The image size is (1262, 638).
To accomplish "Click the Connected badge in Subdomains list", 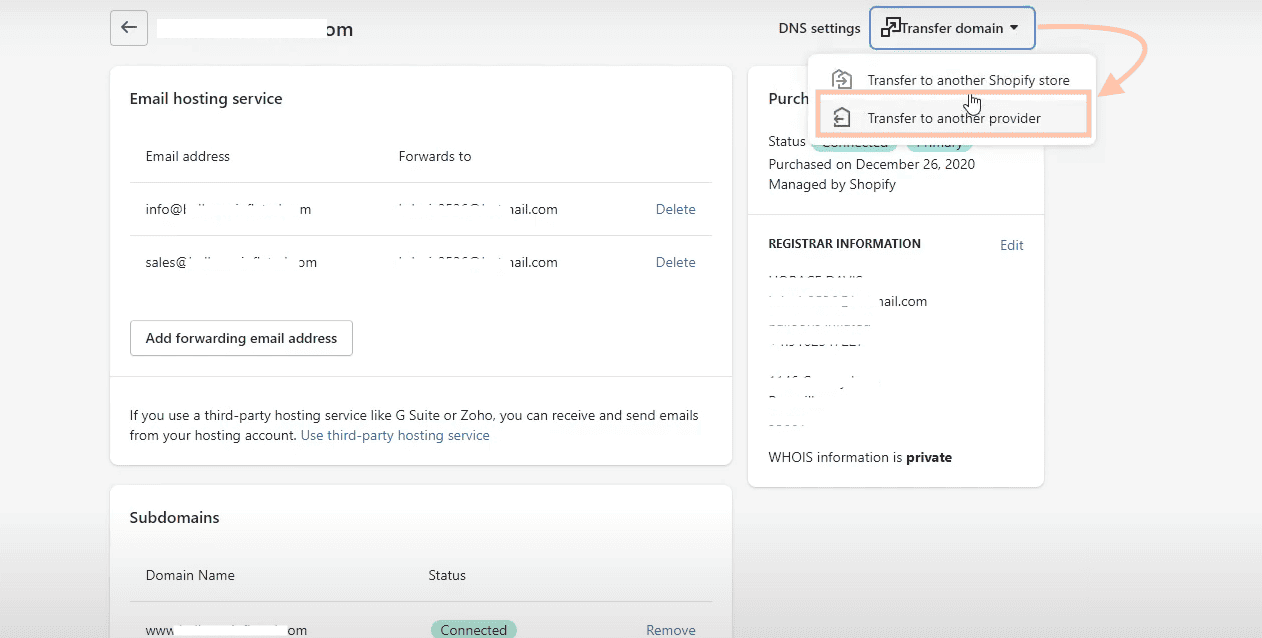I will click(474, 629).
